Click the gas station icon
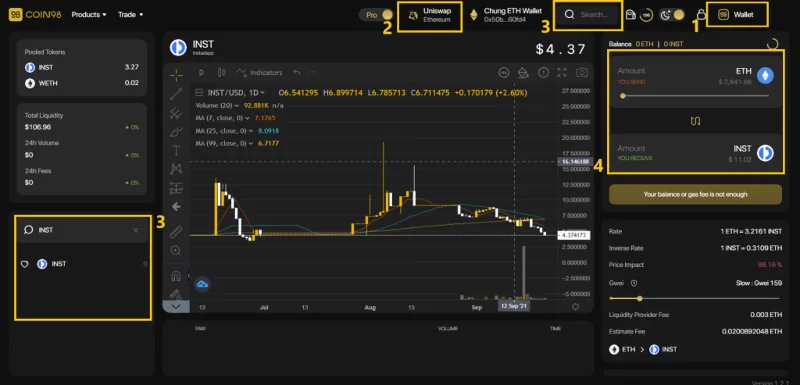 pos(631,15)
